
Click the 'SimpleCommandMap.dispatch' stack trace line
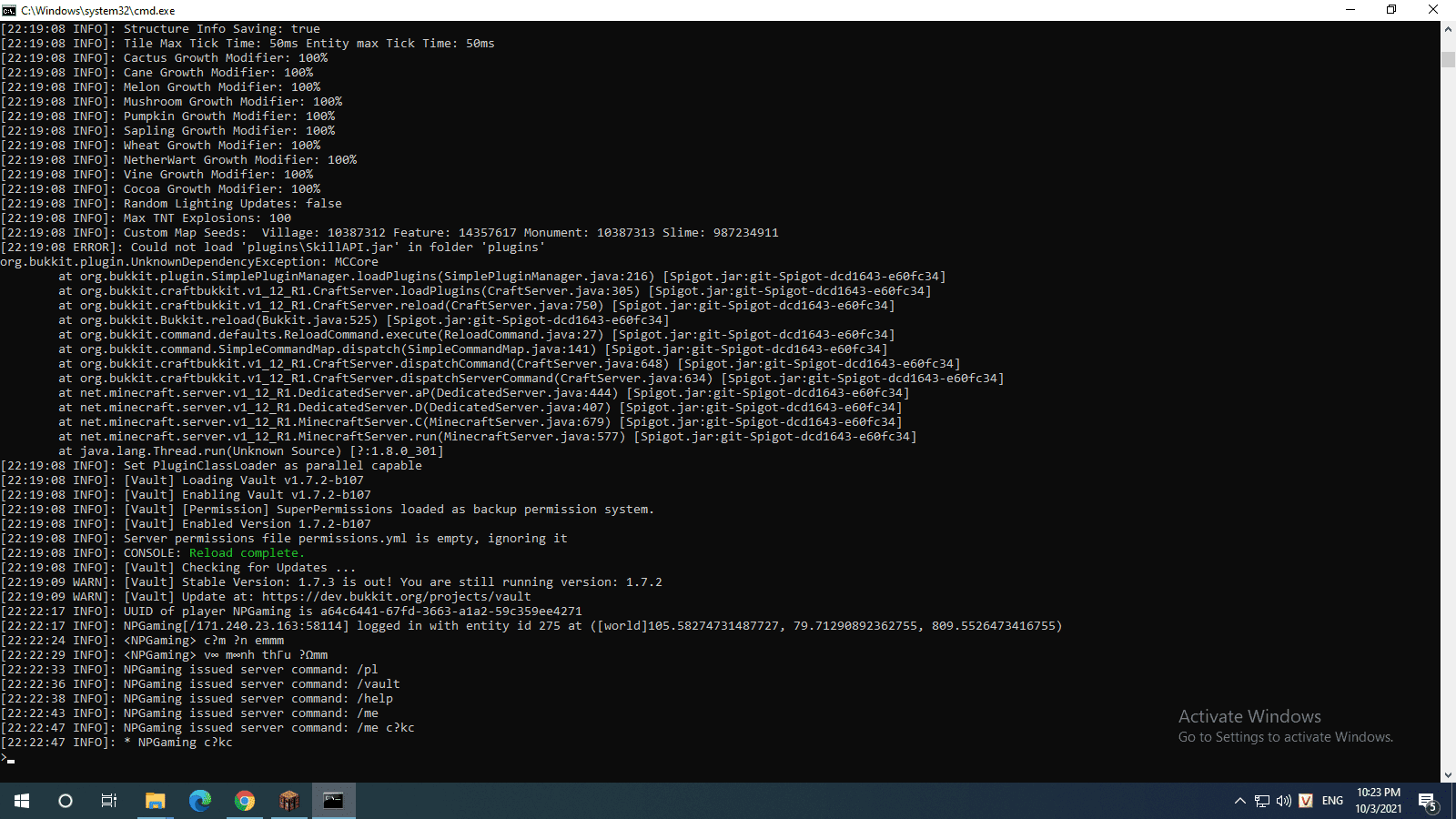pos(473,349)
